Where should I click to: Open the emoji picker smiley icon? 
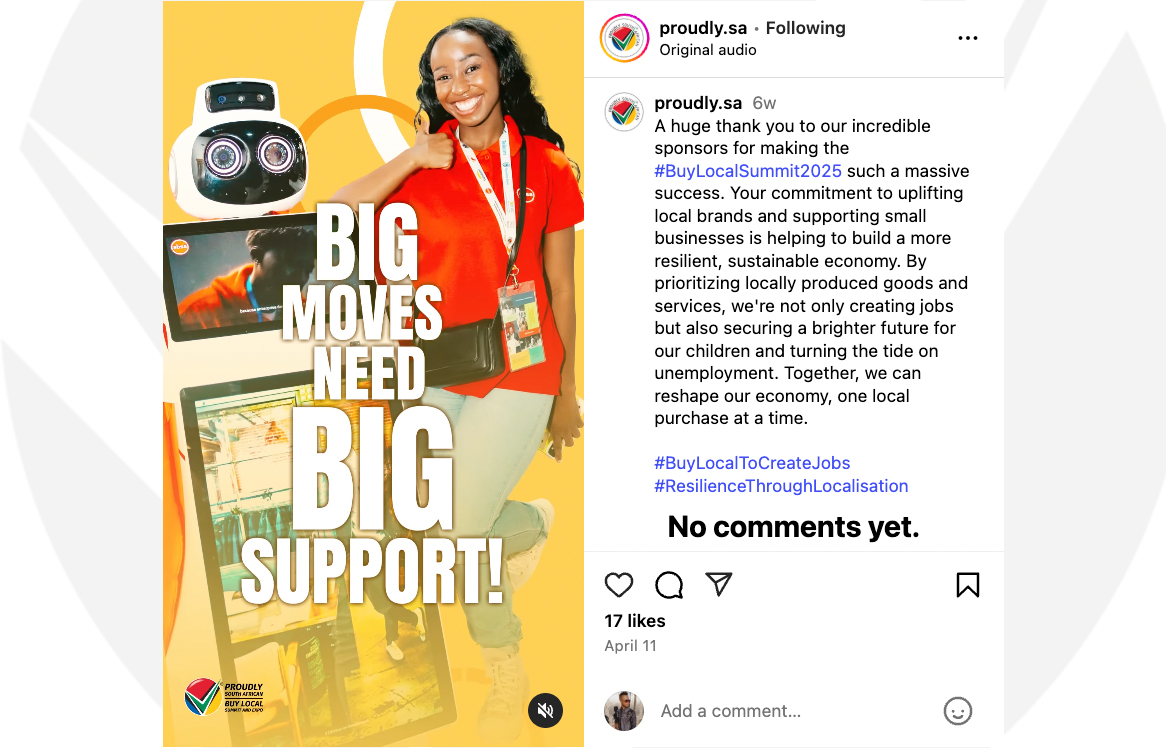click(x=958, y=711)
